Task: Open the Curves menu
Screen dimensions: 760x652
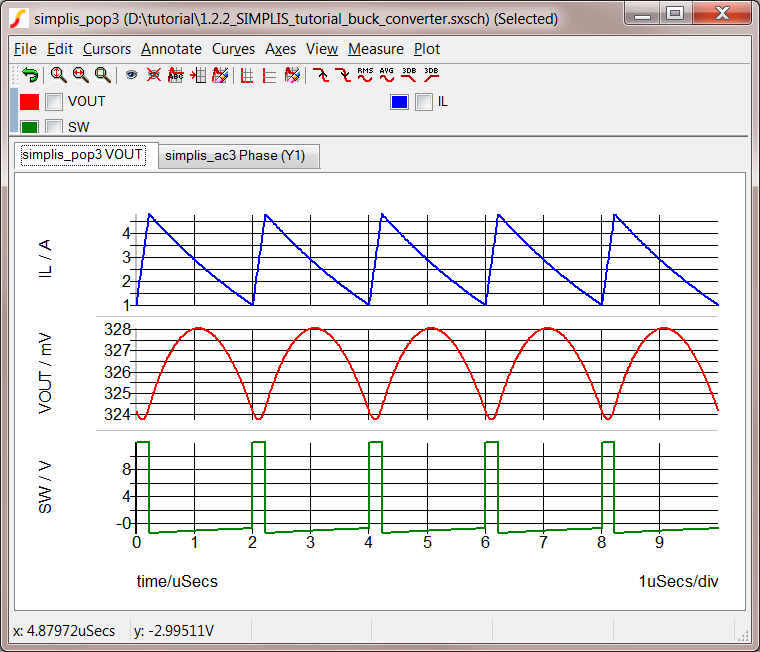Action: (233, 49)
